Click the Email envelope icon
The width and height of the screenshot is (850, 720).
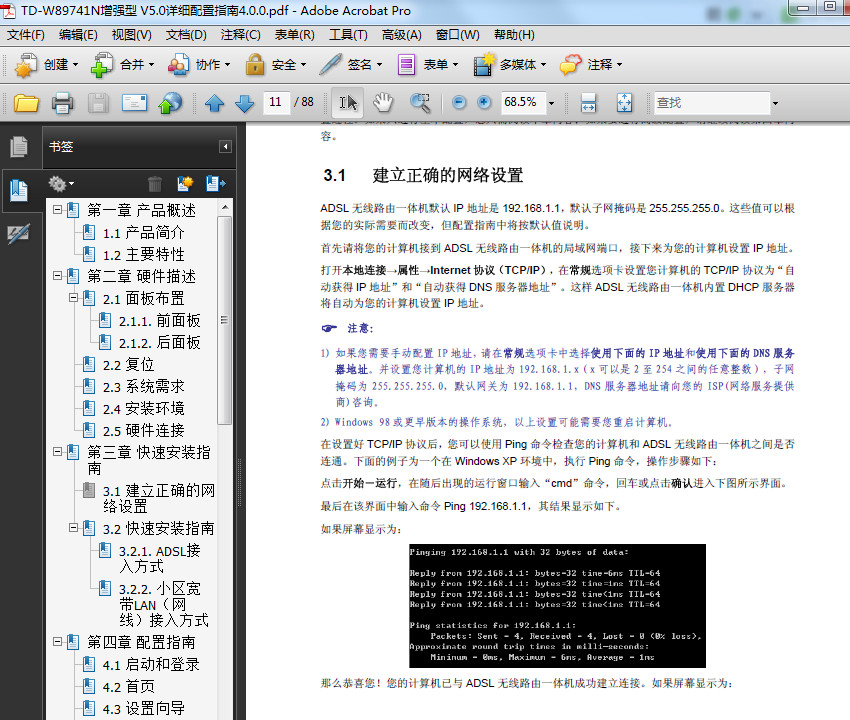[134, 102]
